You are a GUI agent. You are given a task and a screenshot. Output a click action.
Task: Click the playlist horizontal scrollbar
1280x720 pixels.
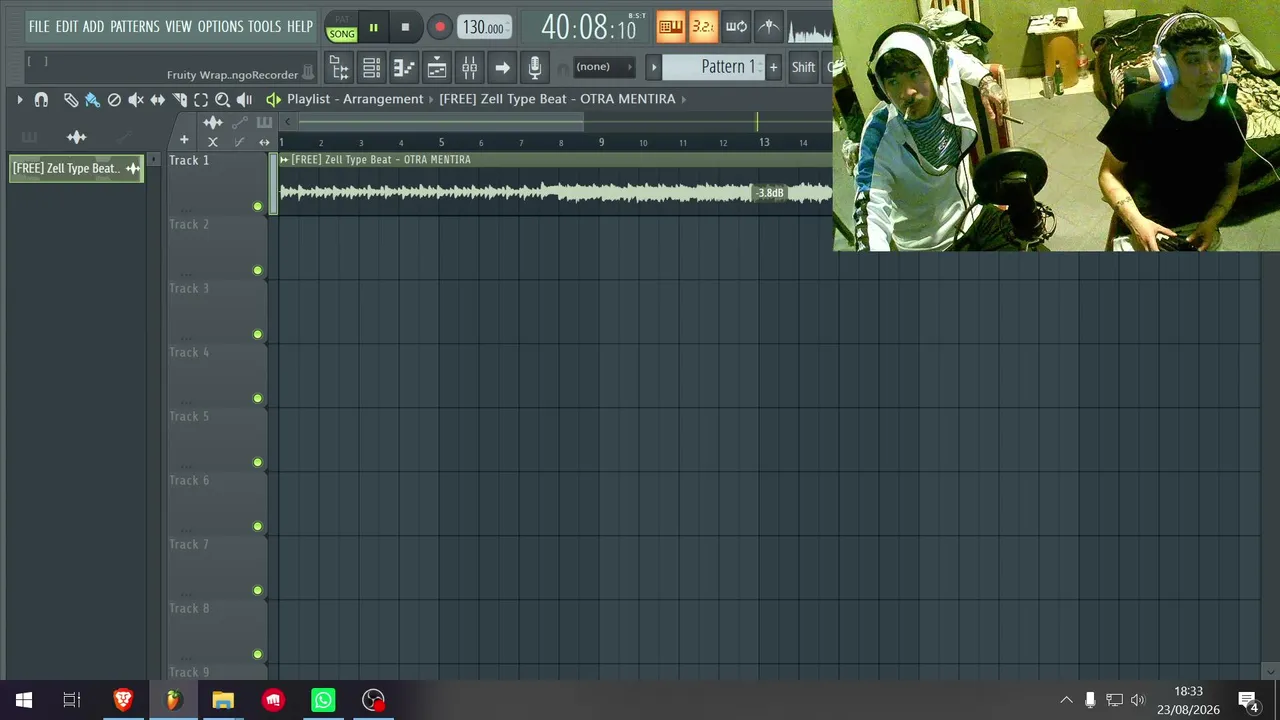(440, 122)
